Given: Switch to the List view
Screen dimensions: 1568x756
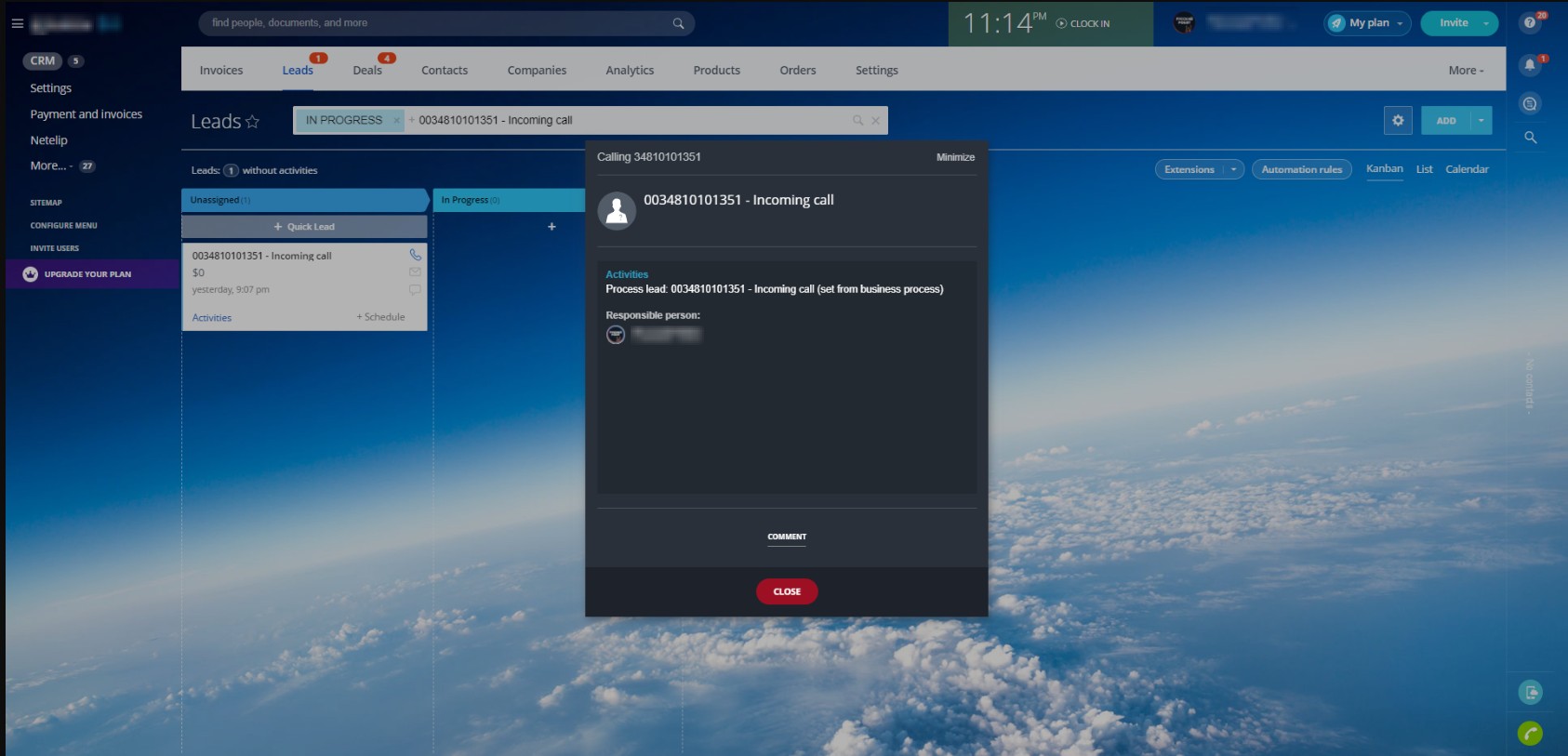Looking at the screenshot, I should (x=1424, y=169).
